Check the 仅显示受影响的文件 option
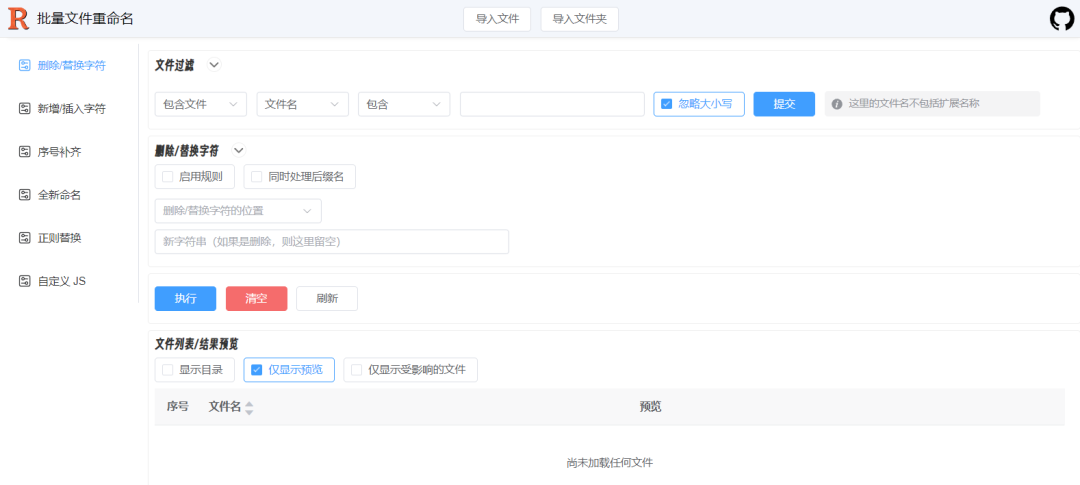The image size is (1080, 485). [357, 370]
